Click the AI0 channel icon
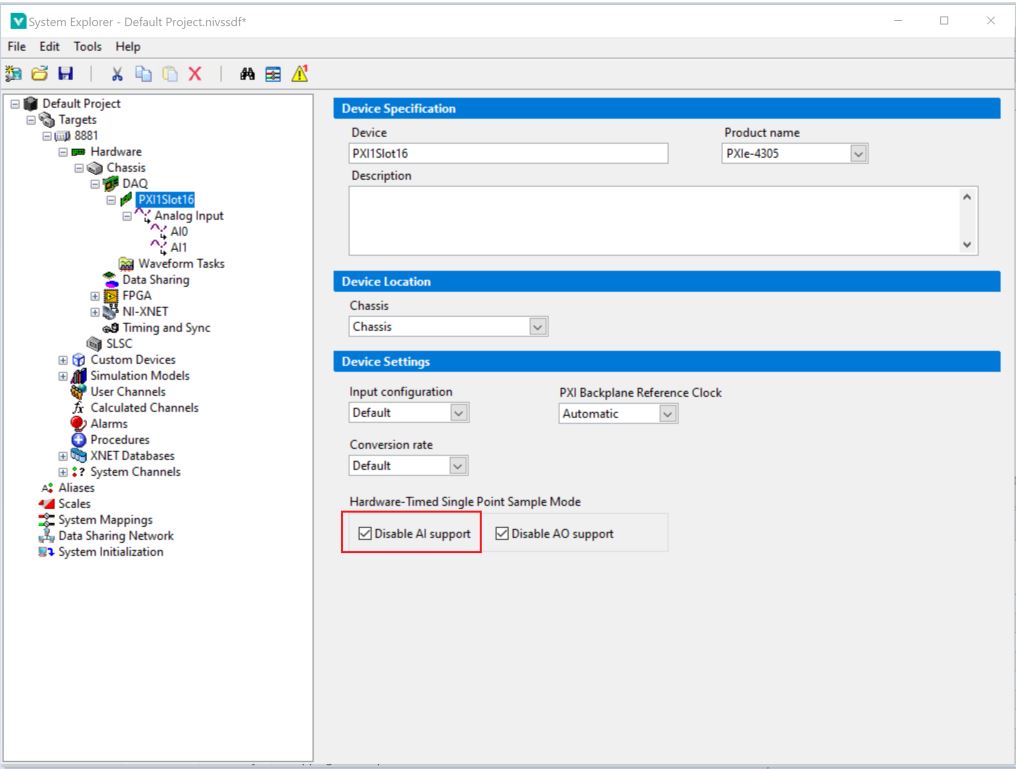The width and height of the screenshot is (1016, 769). [x=159, y=231]
